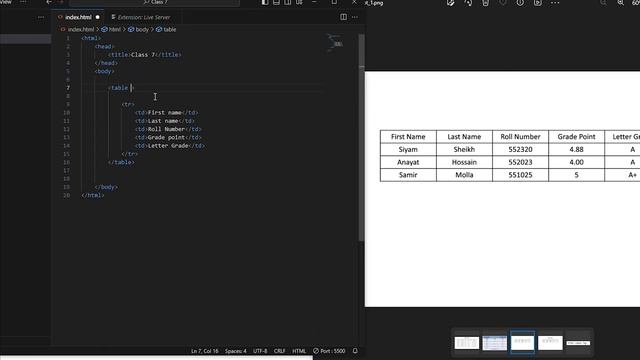Screen dimensions: 640x360
Task: Click 'Roll Number' td line in code
Action: coord(168,129)
